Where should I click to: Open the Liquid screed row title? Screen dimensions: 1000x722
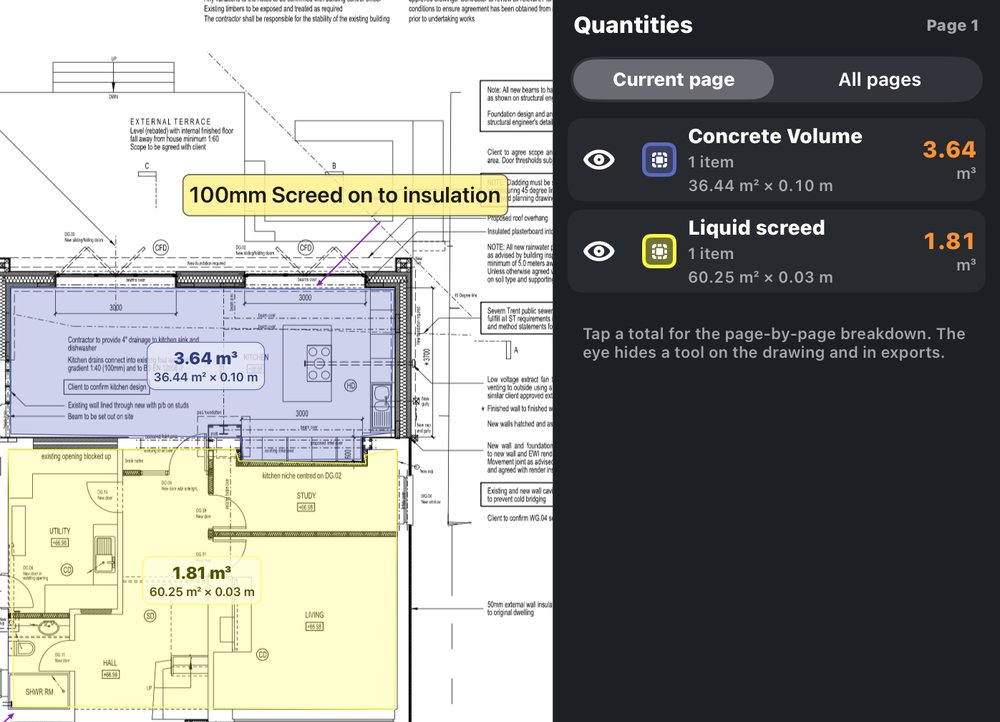[x=756, y=228]
